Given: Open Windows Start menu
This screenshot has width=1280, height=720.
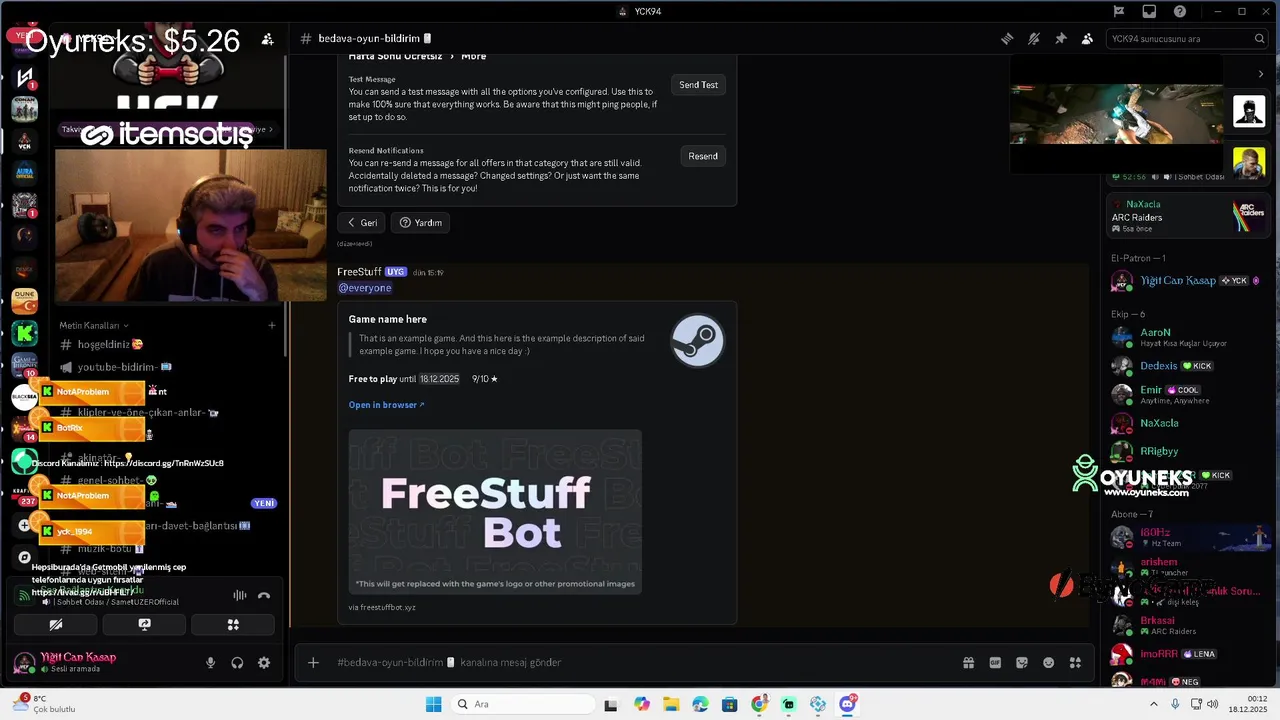Looking at the screenshot, I should click(433, 704).
